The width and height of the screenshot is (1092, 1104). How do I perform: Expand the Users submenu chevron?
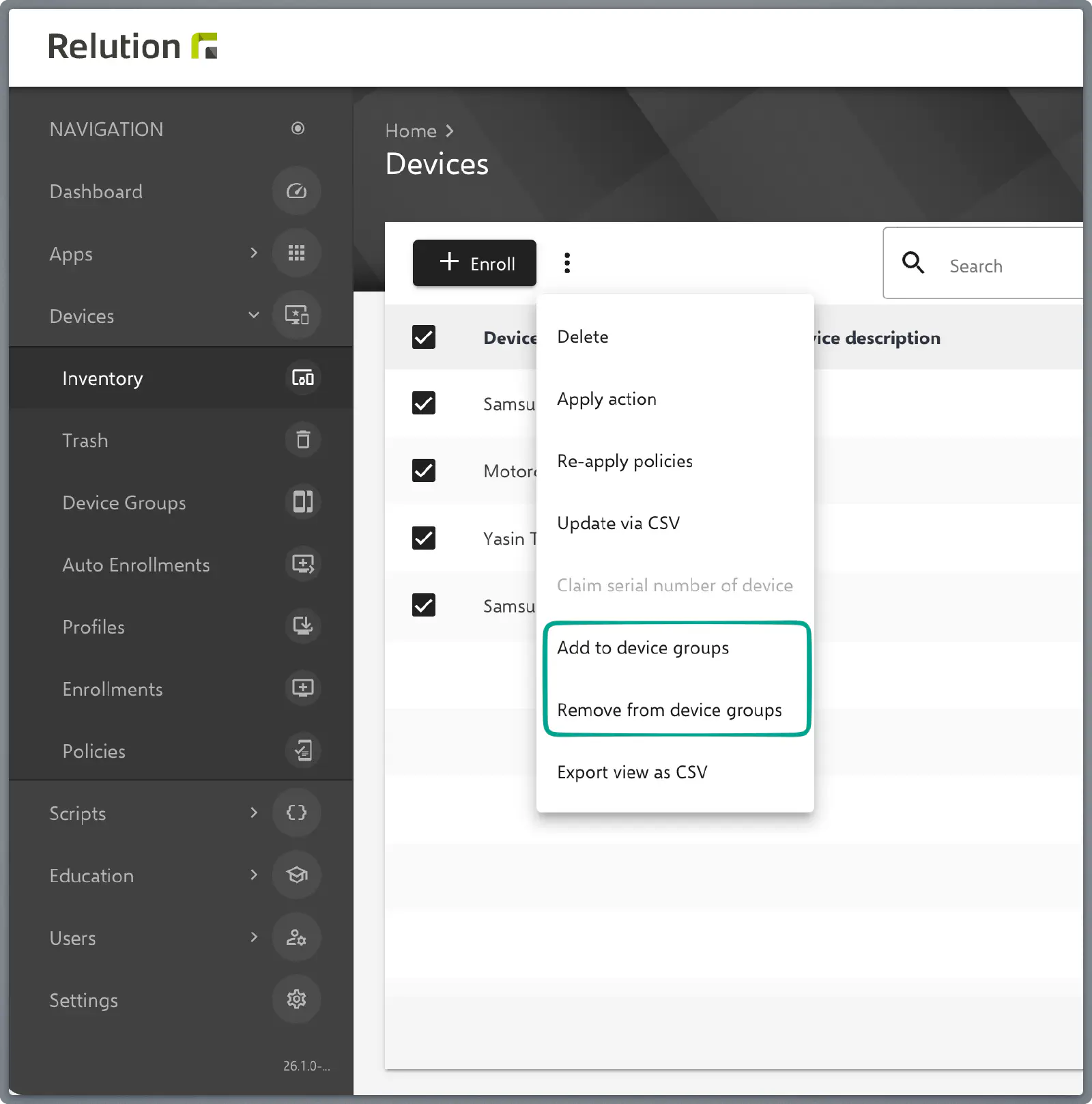[254, 937]
